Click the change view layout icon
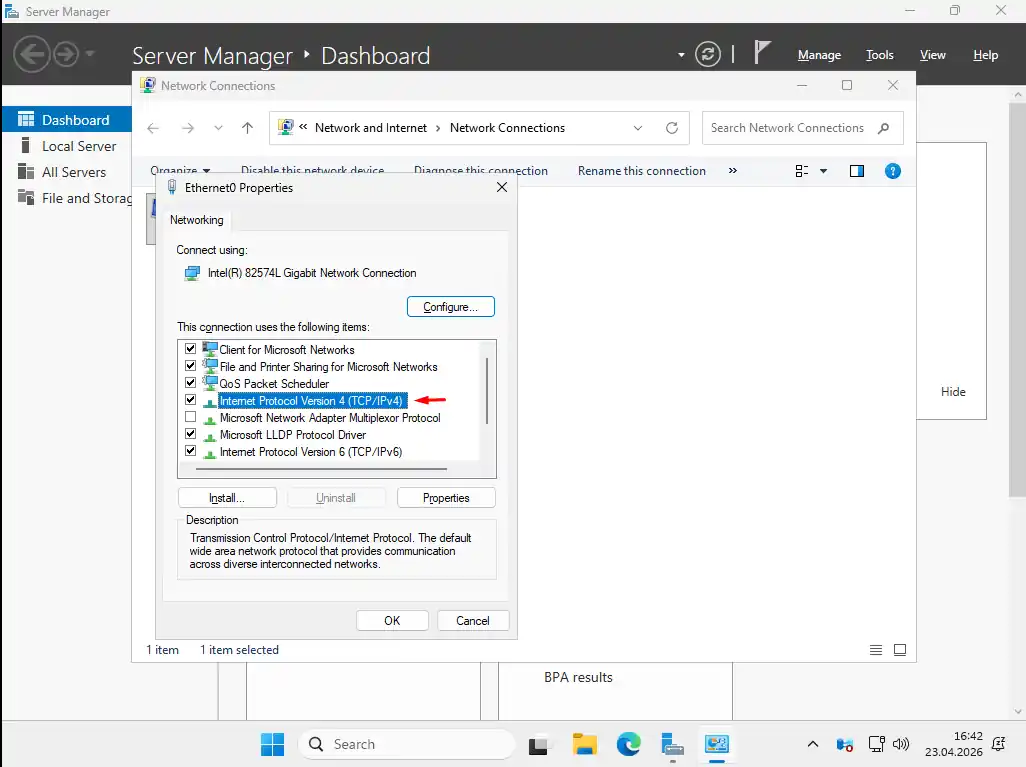 tap(802, 171)
